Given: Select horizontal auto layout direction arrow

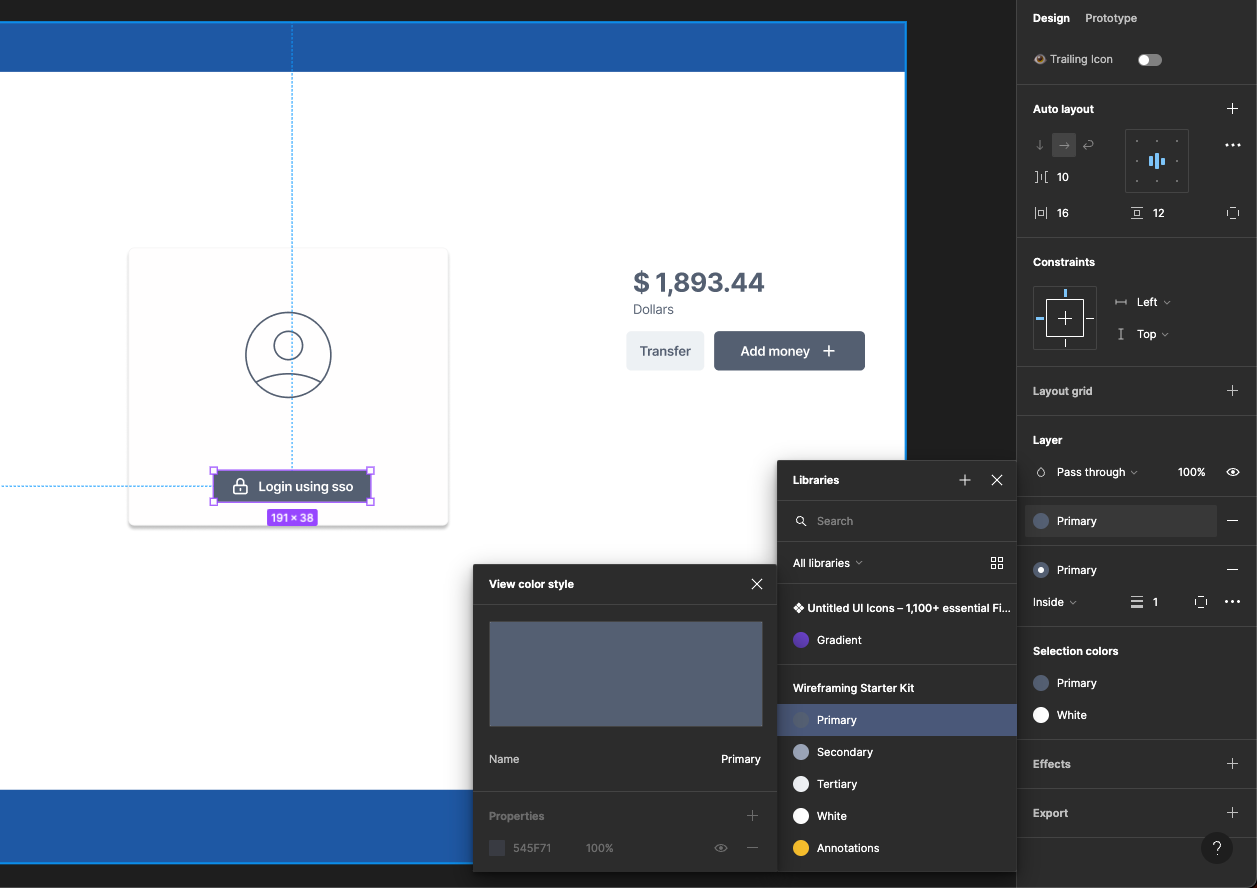Looking at the screenshot, I should point(1063,145).
